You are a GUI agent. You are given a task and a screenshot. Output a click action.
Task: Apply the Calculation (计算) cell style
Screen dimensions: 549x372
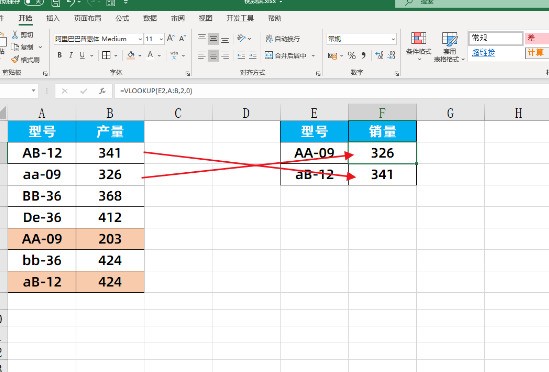537,53
